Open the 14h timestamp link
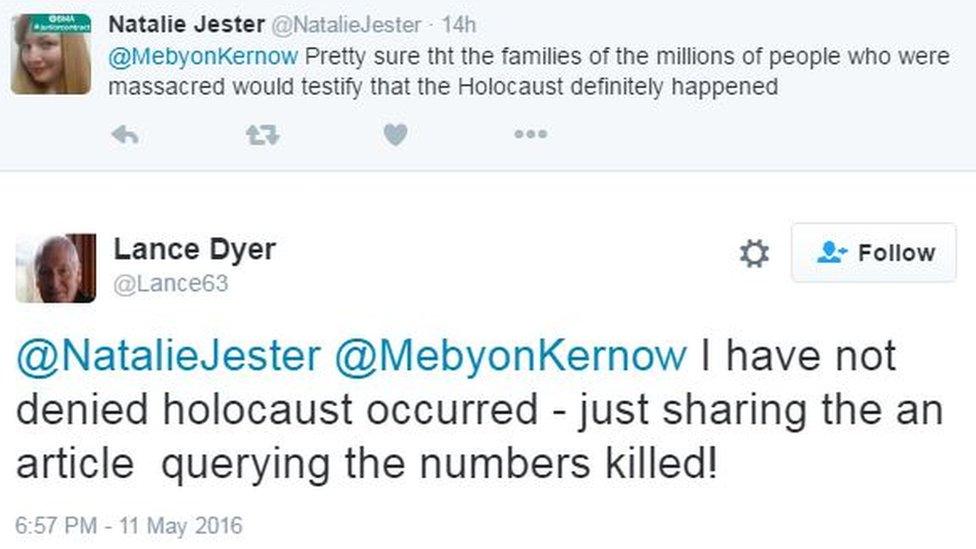 459,23
